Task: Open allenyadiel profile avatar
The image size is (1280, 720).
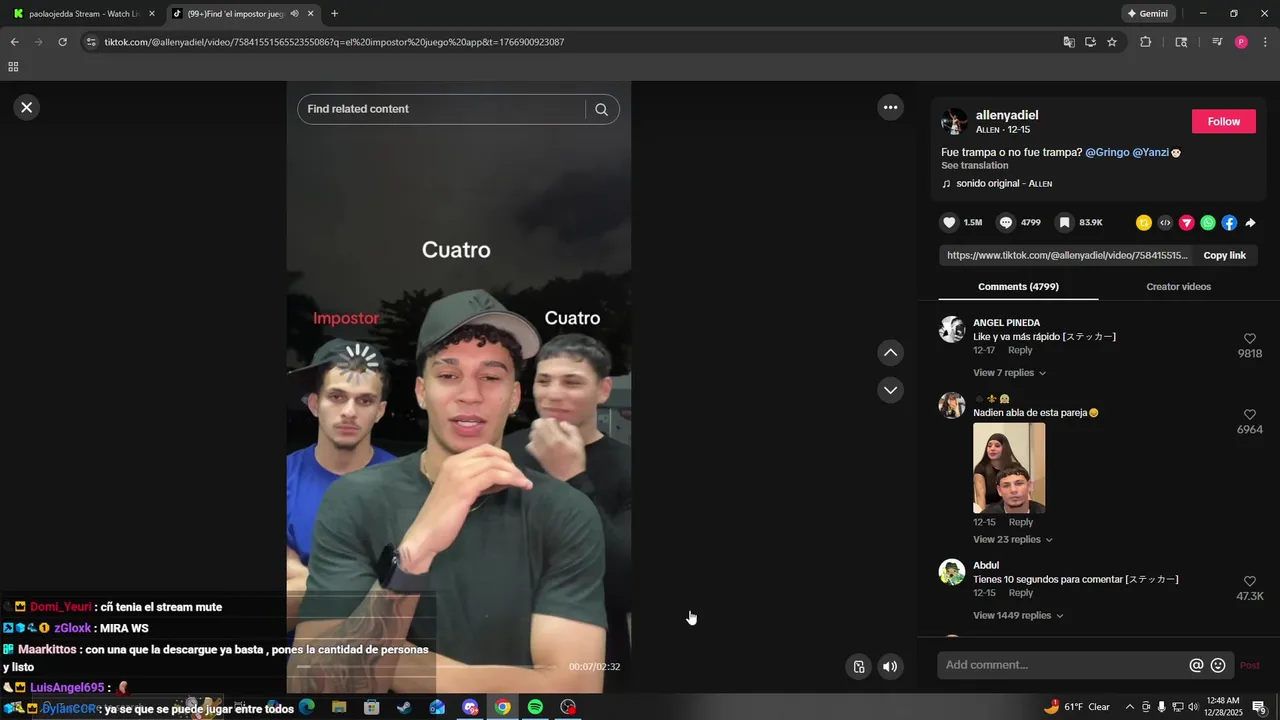Action: click(x=954, y=122)
